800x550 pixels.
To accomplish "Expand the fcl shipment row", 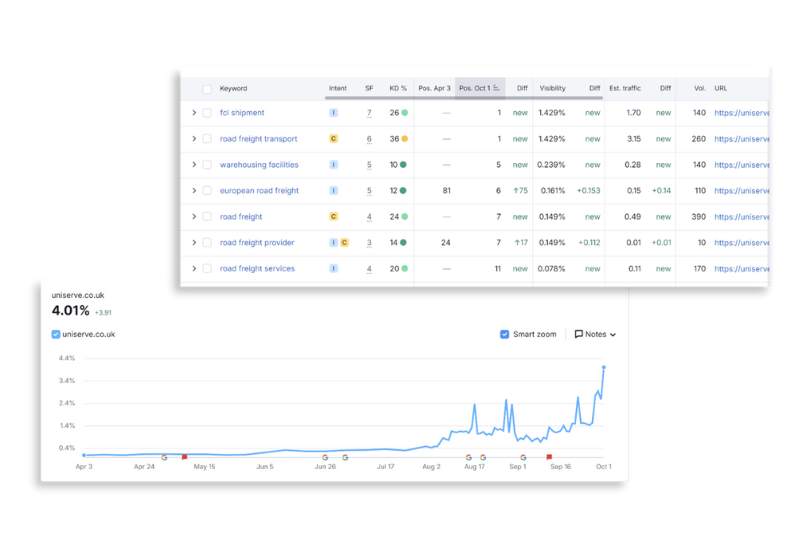I will click(x=194, y=113).
